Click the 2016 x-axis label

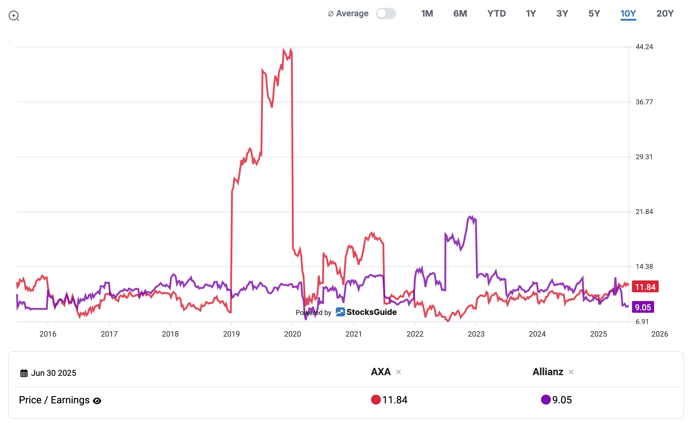coord(48,334)
